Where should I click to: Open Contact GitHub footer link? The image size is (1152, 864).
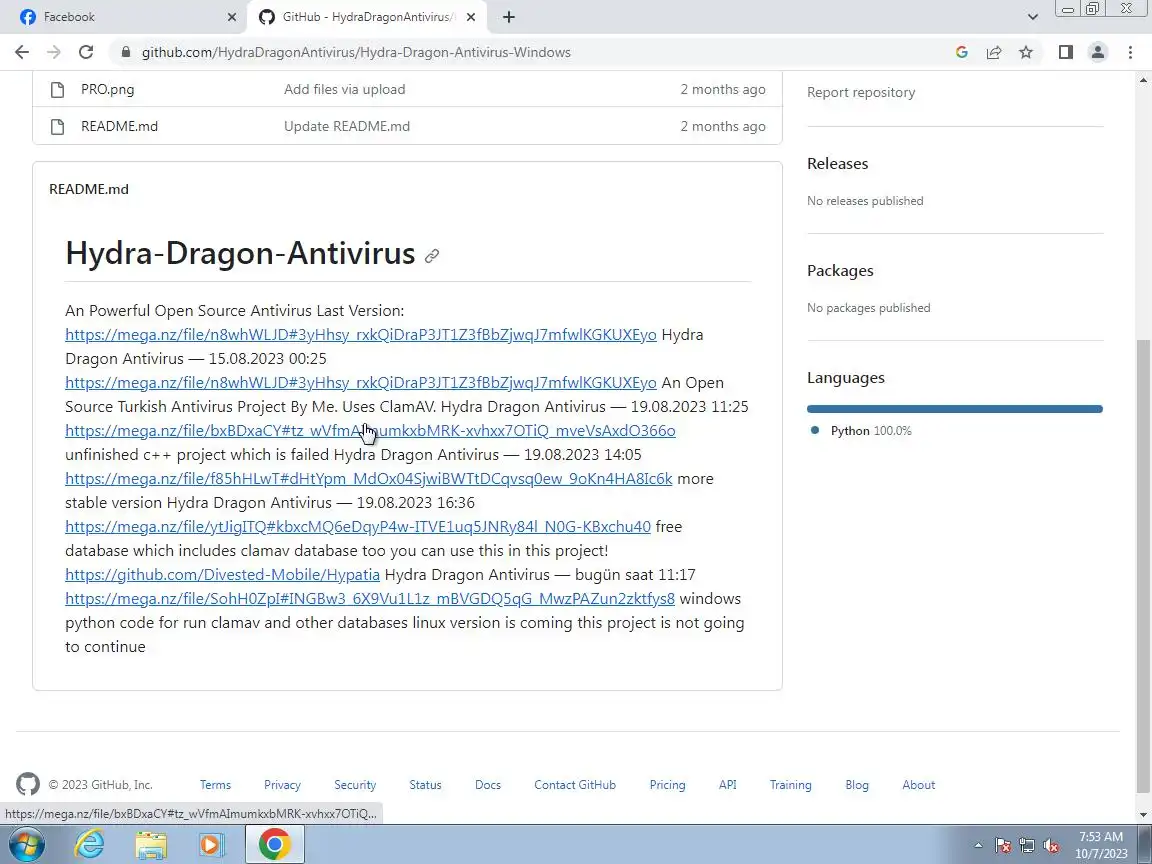click(575, 785)
